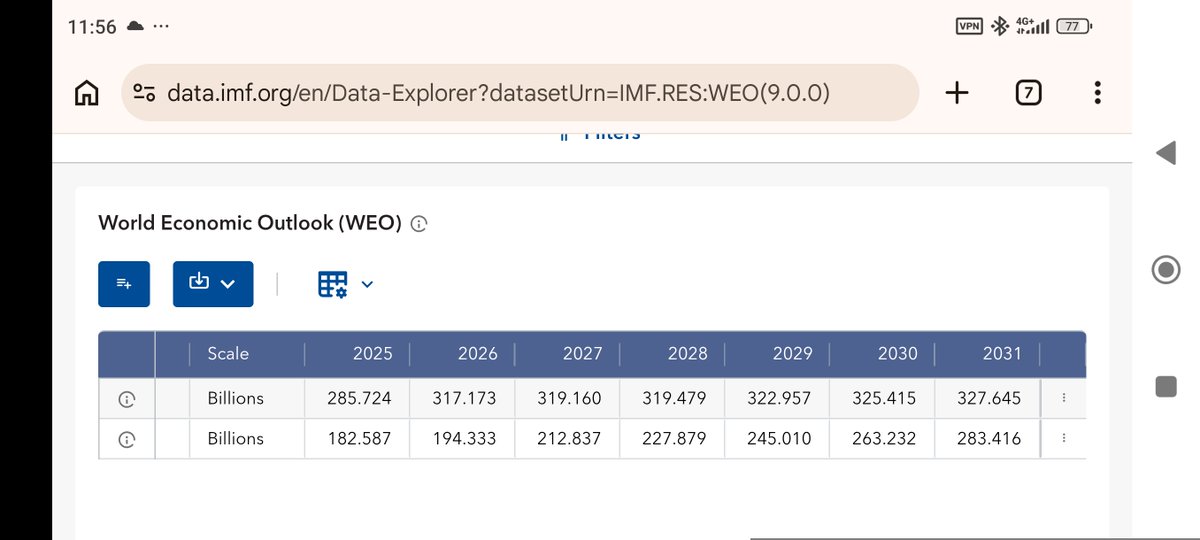Open info icon for the 285.724 row

126,399
